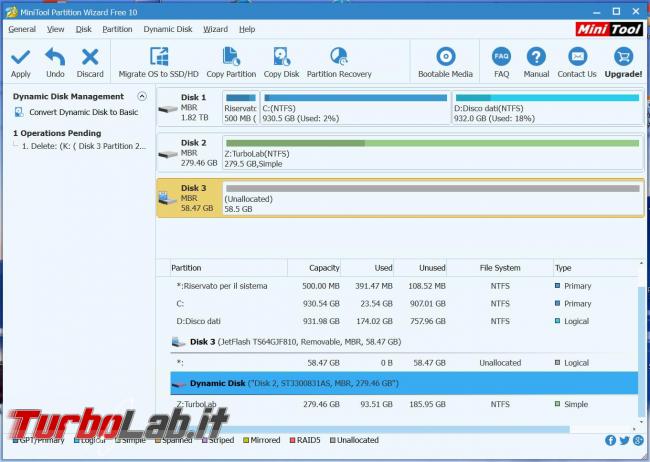Open the Help menu
The image size is (650, 462).
(247, 29)
